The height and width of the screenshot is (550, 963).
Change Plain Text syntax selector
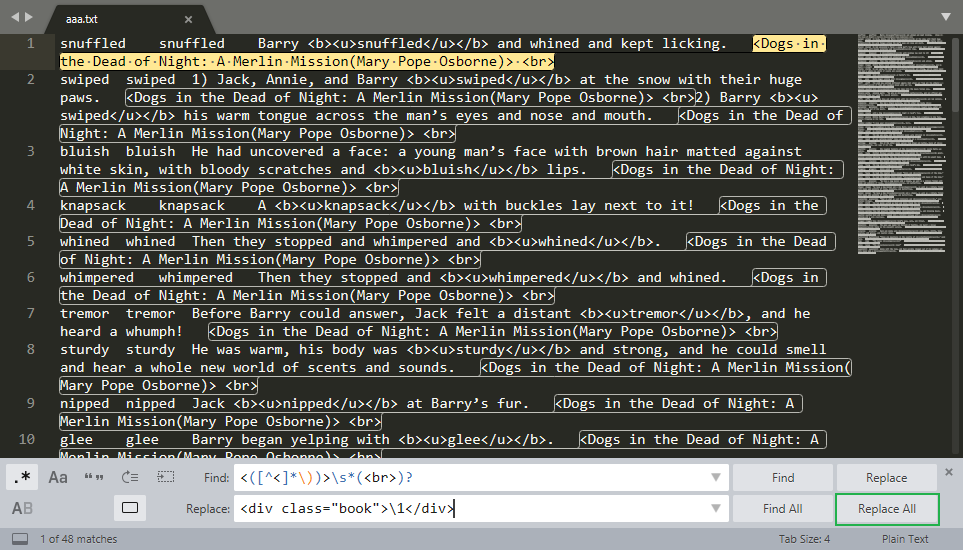(905, 539)
